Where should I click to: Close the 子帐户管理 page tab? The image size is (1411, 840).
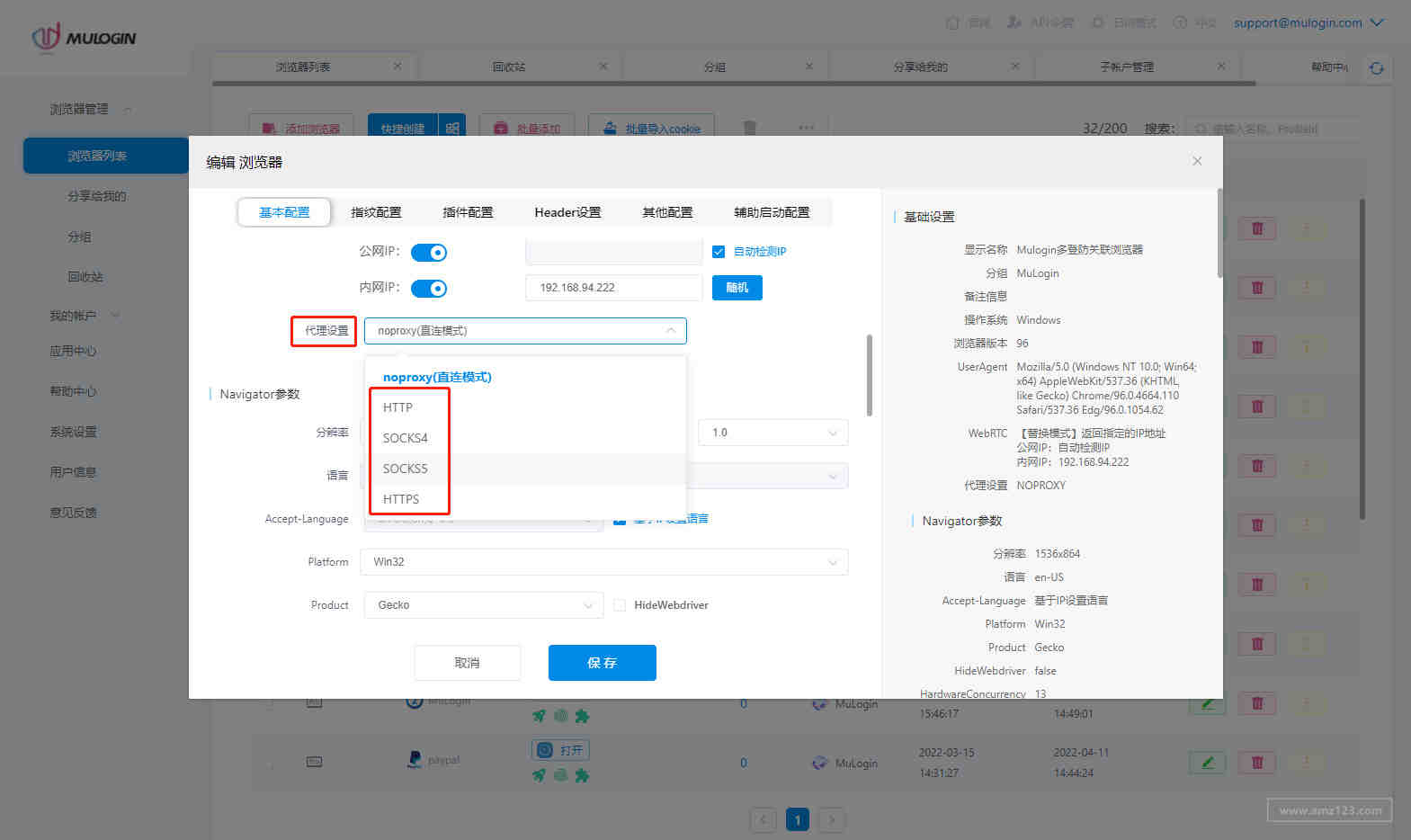click(1221, 67)
